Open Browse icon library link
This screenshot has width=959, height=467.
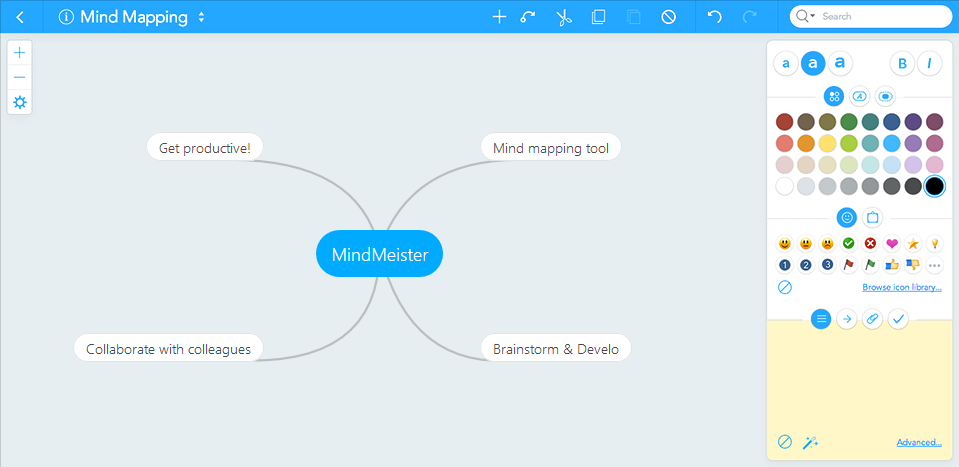(x=902, y=287)
